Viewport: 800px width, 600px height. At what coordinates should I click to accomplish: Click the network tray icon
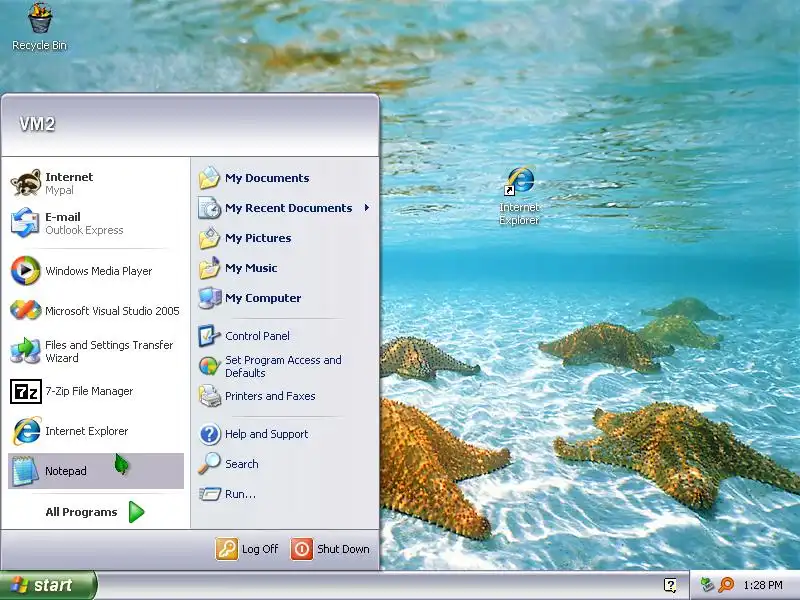(707, 585)
